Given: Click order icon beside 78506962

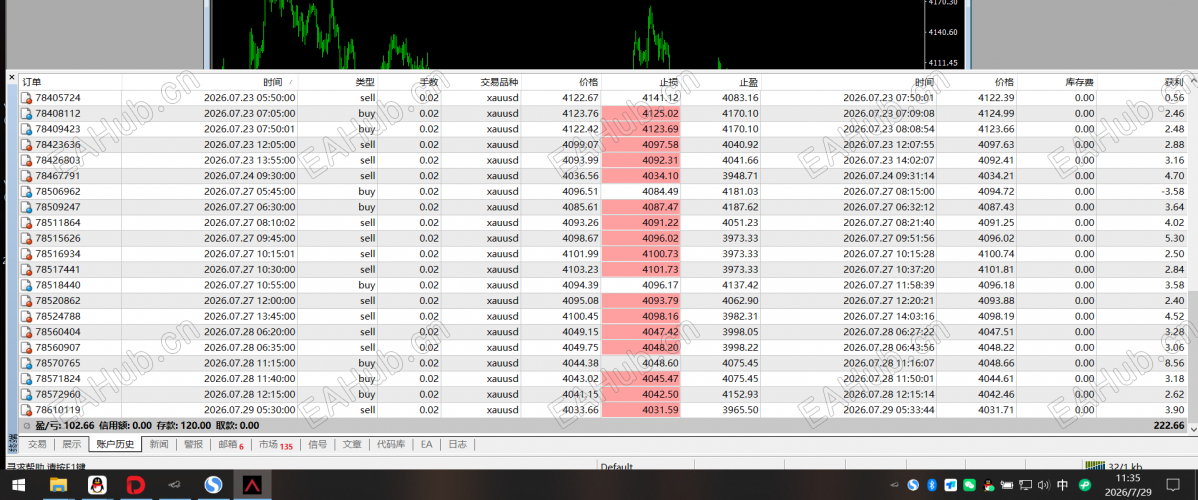Looking at the screenshot, I should 26,192.
